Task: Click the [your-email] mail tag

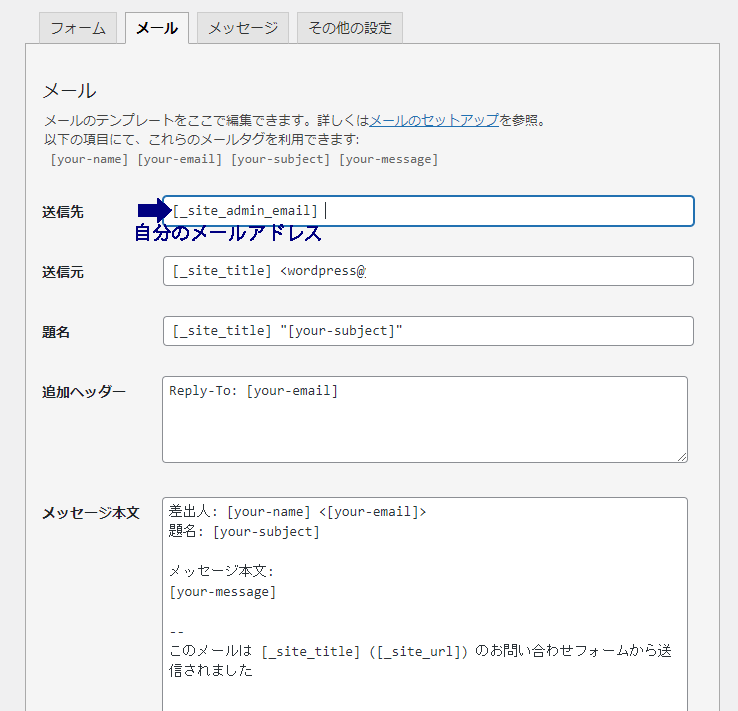Action: click(179, 160)
